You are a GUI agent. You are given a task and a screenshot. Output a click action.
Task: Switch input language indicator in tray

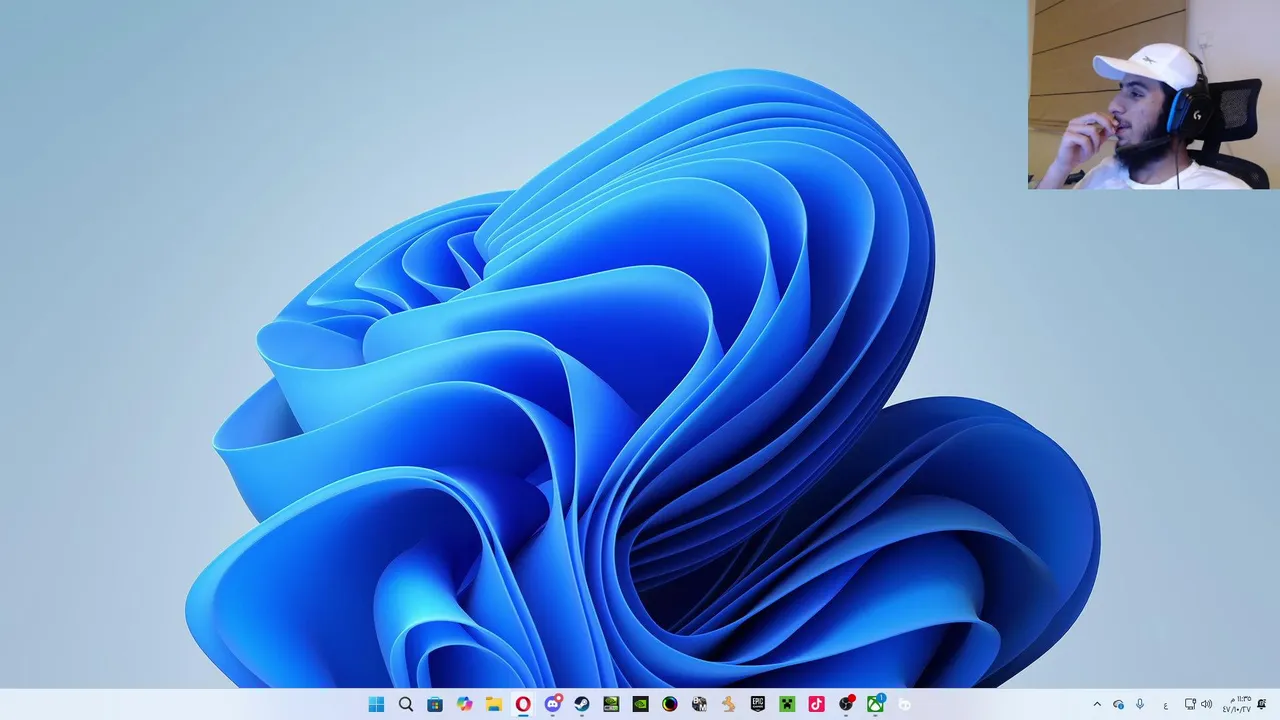[x=1165, y=705]
